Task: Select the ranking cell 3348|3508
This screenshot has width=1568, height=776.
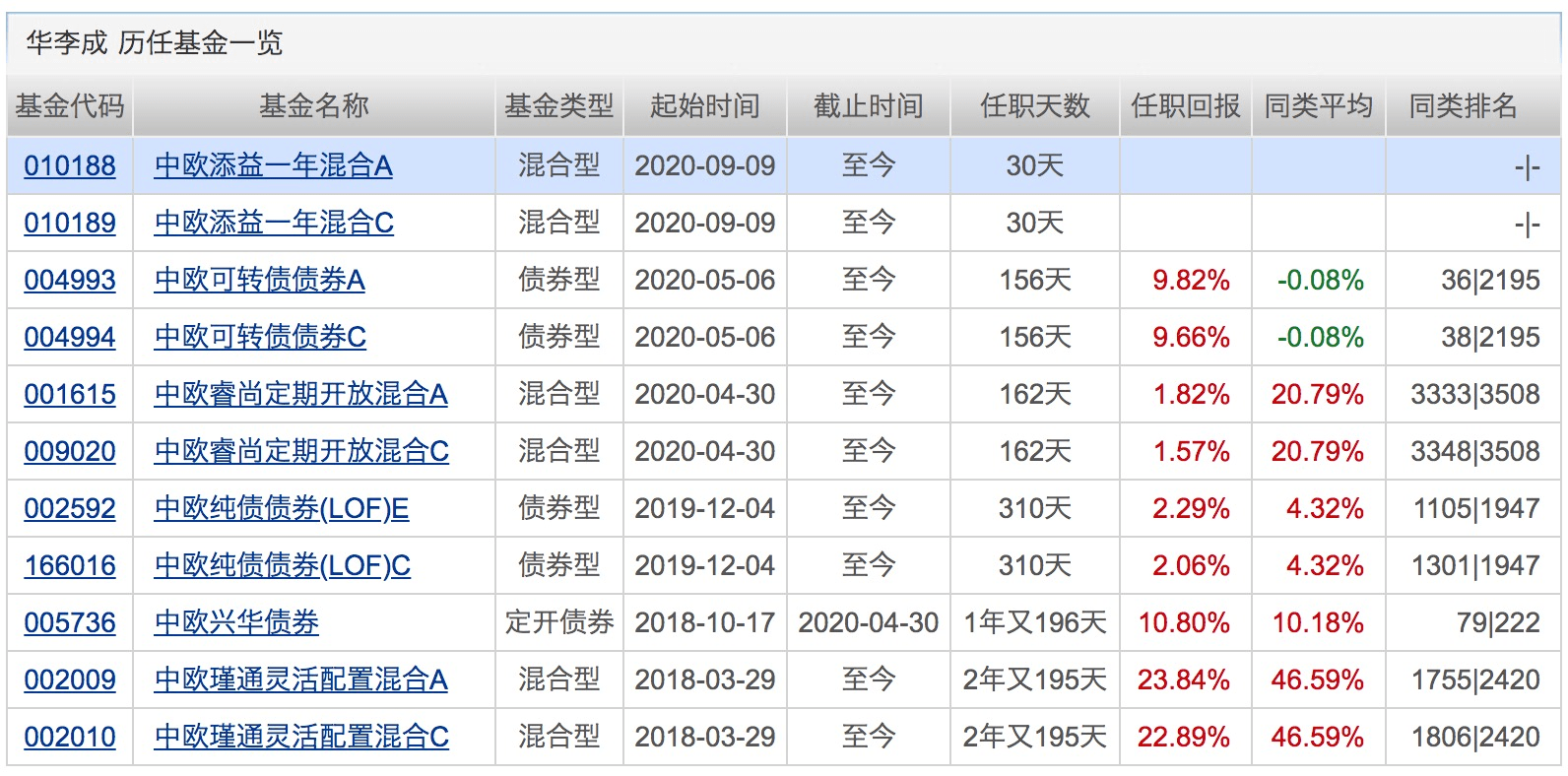Action: [x=1475, y=452]
